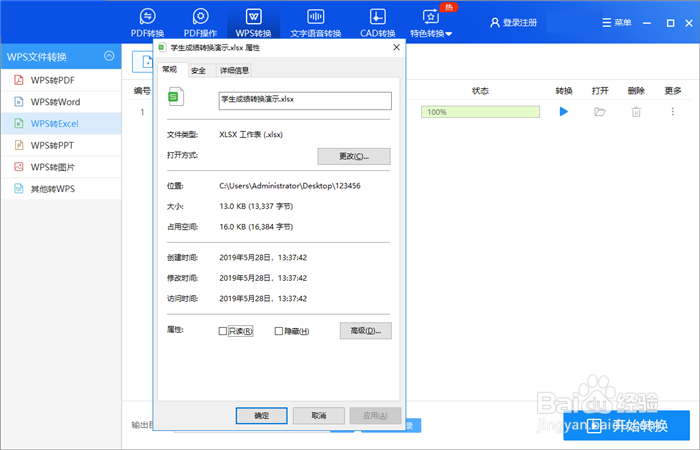Screen dimensions: 700x450
Task: Open the 高级(D)... button
Action: click(x=366, y=331)
